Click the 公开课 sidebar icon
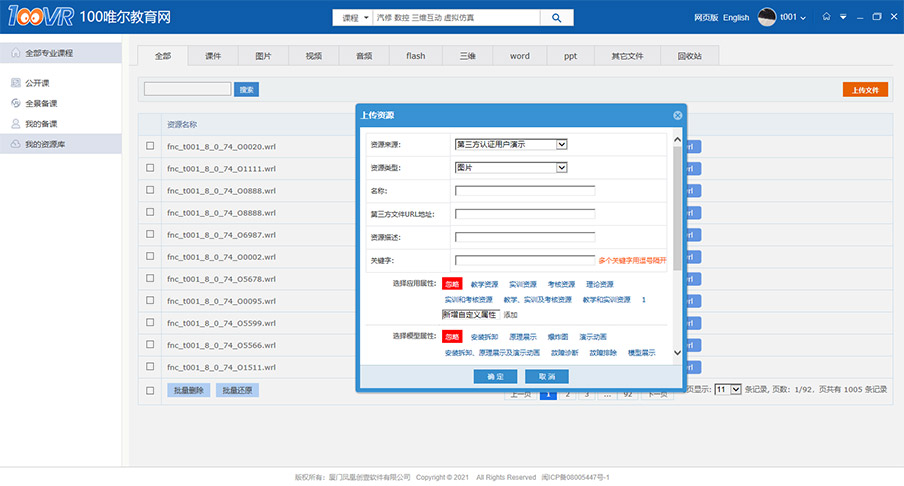This screenshot has width=904, height=486. (15, 83)
